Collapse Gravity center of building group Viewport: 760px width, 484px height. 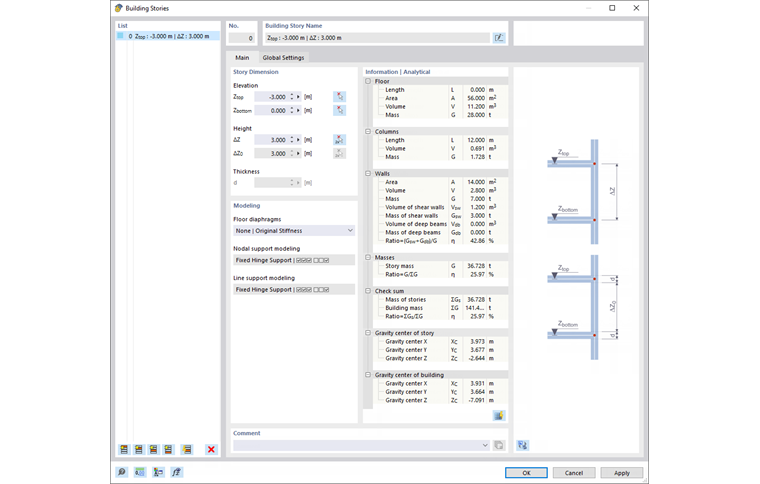coord(368,375)
